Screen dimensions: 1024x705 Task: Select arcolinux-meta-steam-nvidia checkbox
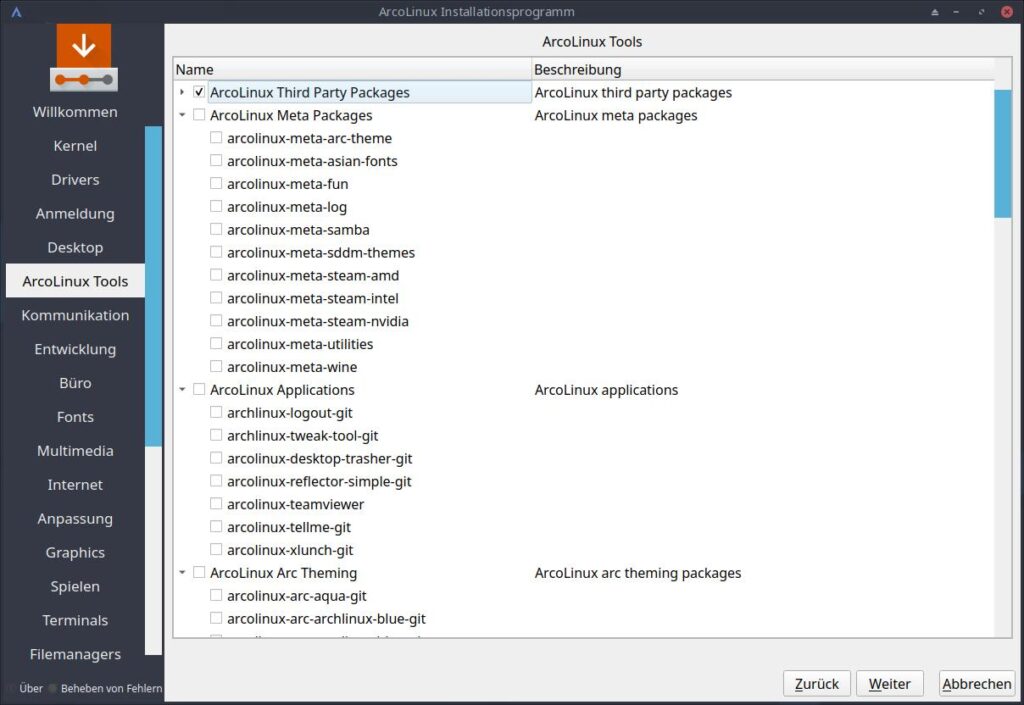pyautogui.click(x=216, y=321)
